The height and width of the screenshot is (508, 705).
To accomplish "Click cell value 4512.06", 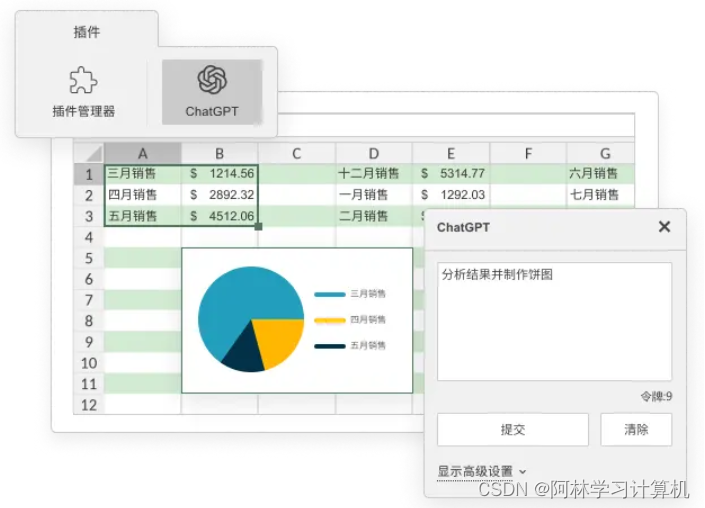I will (x=220, y=216).
